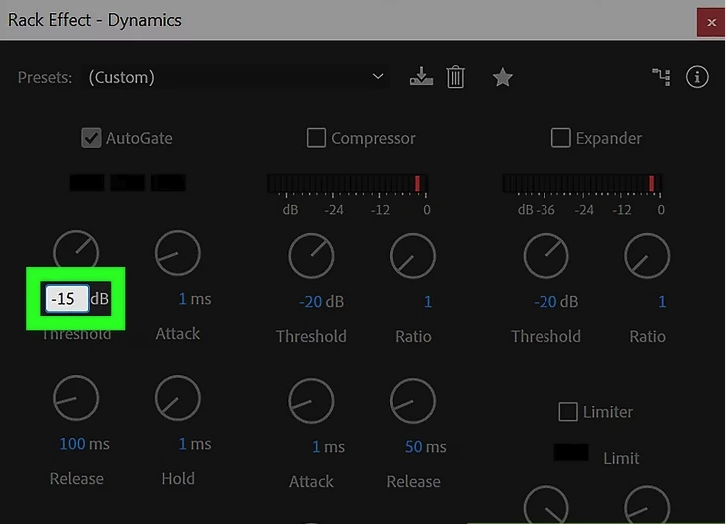The height and width of the screenshot is (524, 726).
Task: Click the save preset icon
Action: pos(422,77)
